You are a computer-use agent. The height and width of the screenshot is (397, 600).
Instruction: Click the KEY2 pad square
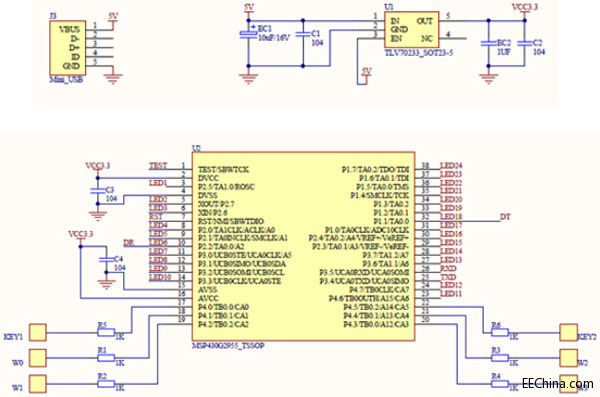point(568,332)
